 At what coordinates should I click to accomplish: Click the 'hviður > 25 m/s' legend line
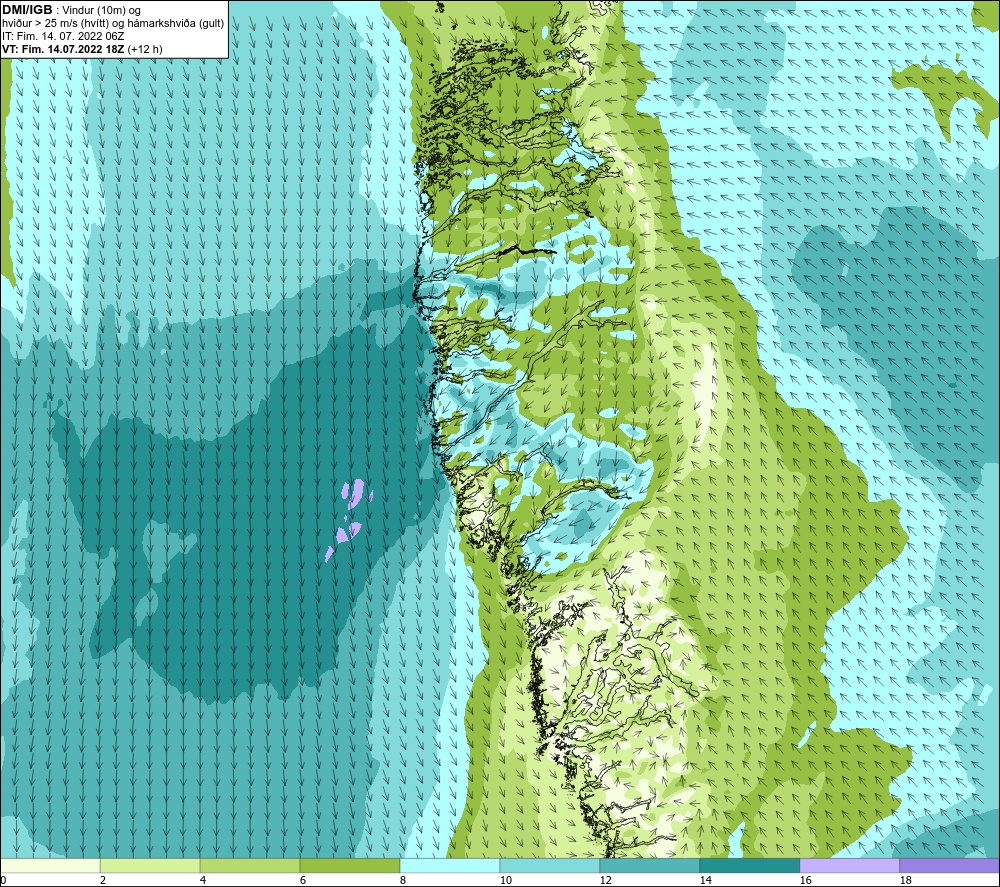[113, 24]
